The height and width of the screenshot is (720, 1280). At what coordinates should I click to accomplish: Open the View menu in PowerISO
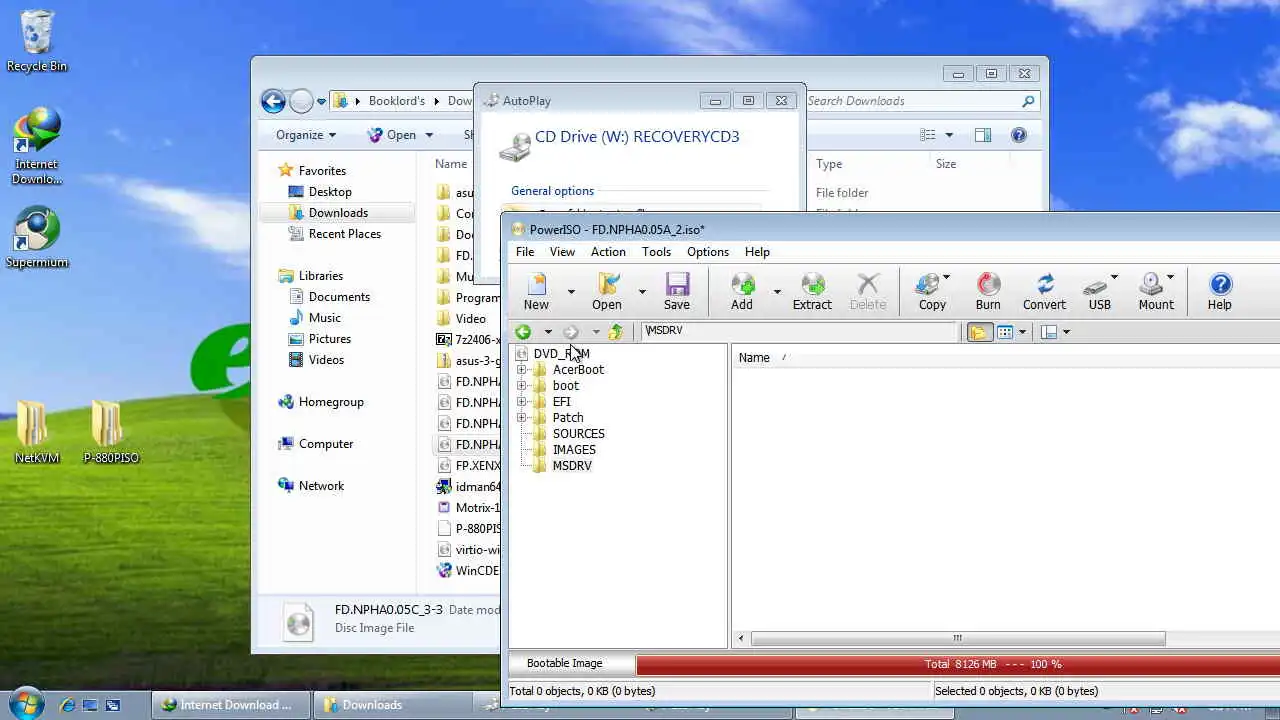(x=562, y=252)
